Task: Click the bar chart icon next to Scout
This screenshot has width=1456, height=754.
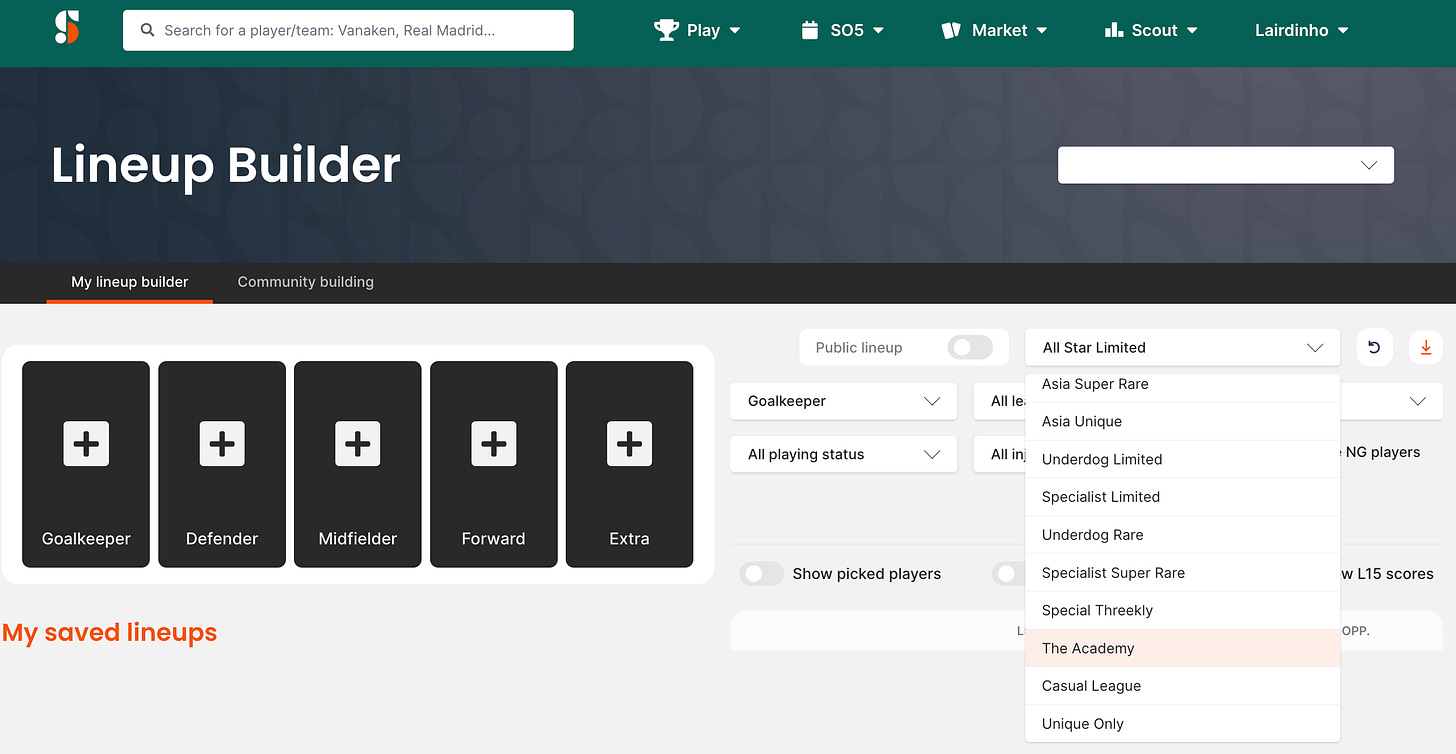Action: click(1114, 30)
